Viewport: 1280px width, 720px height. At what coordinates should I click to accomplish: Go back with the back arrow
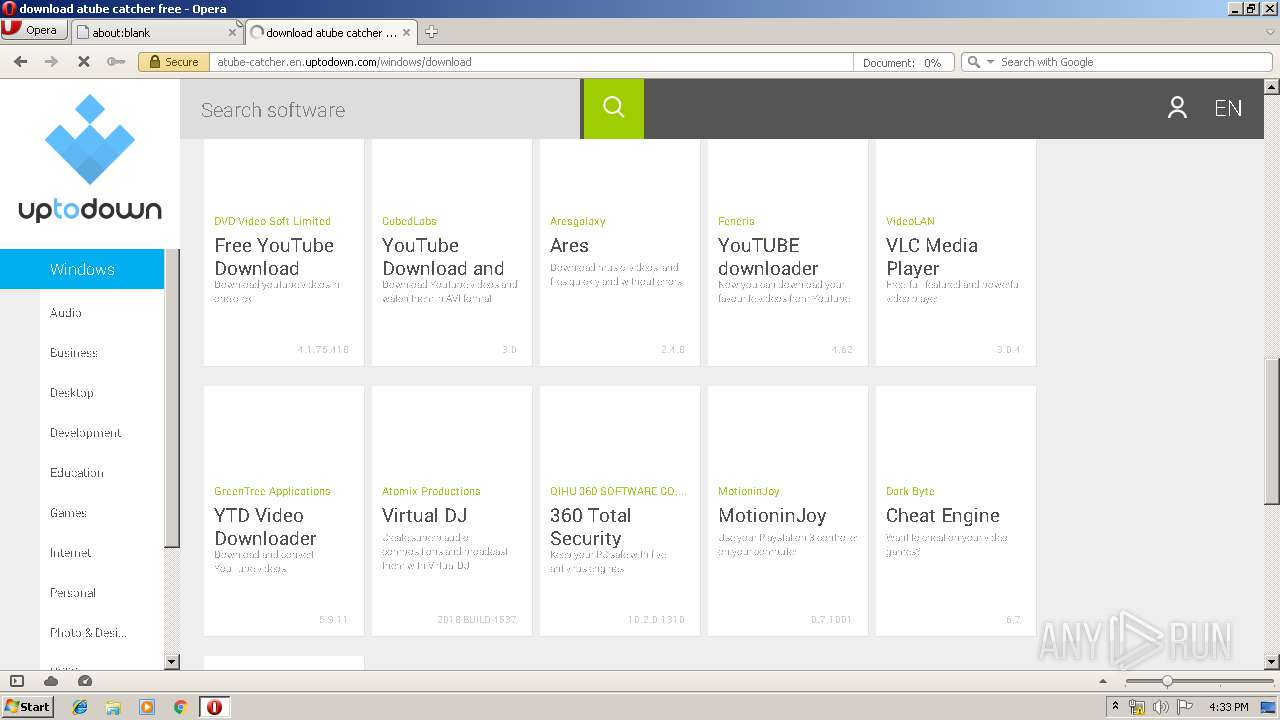click(20, 62)
